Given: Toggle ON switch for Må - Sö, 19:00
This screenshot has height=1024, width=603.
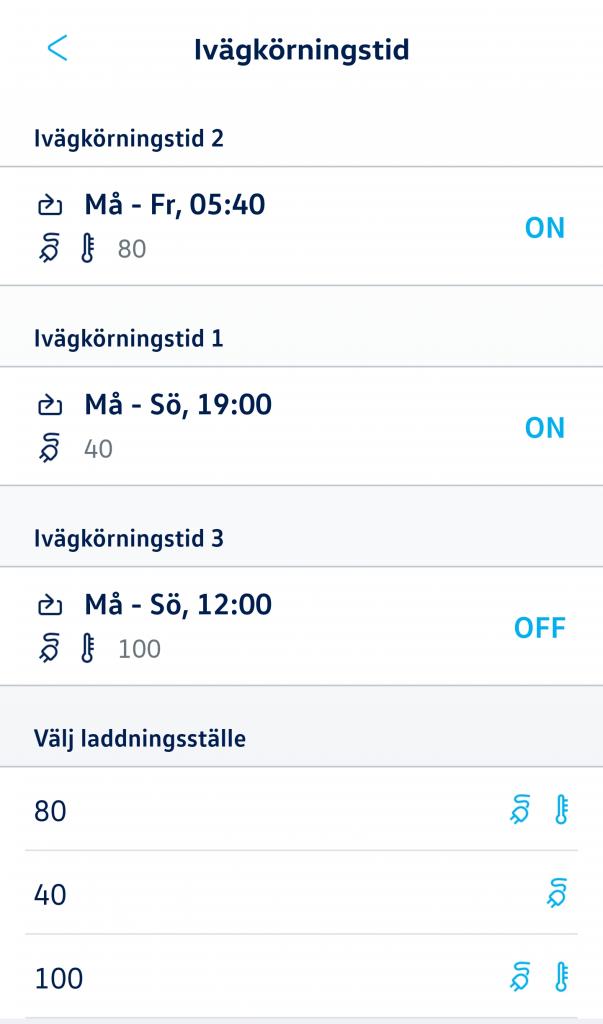Looking at the screenshot, I should (545, 428).
